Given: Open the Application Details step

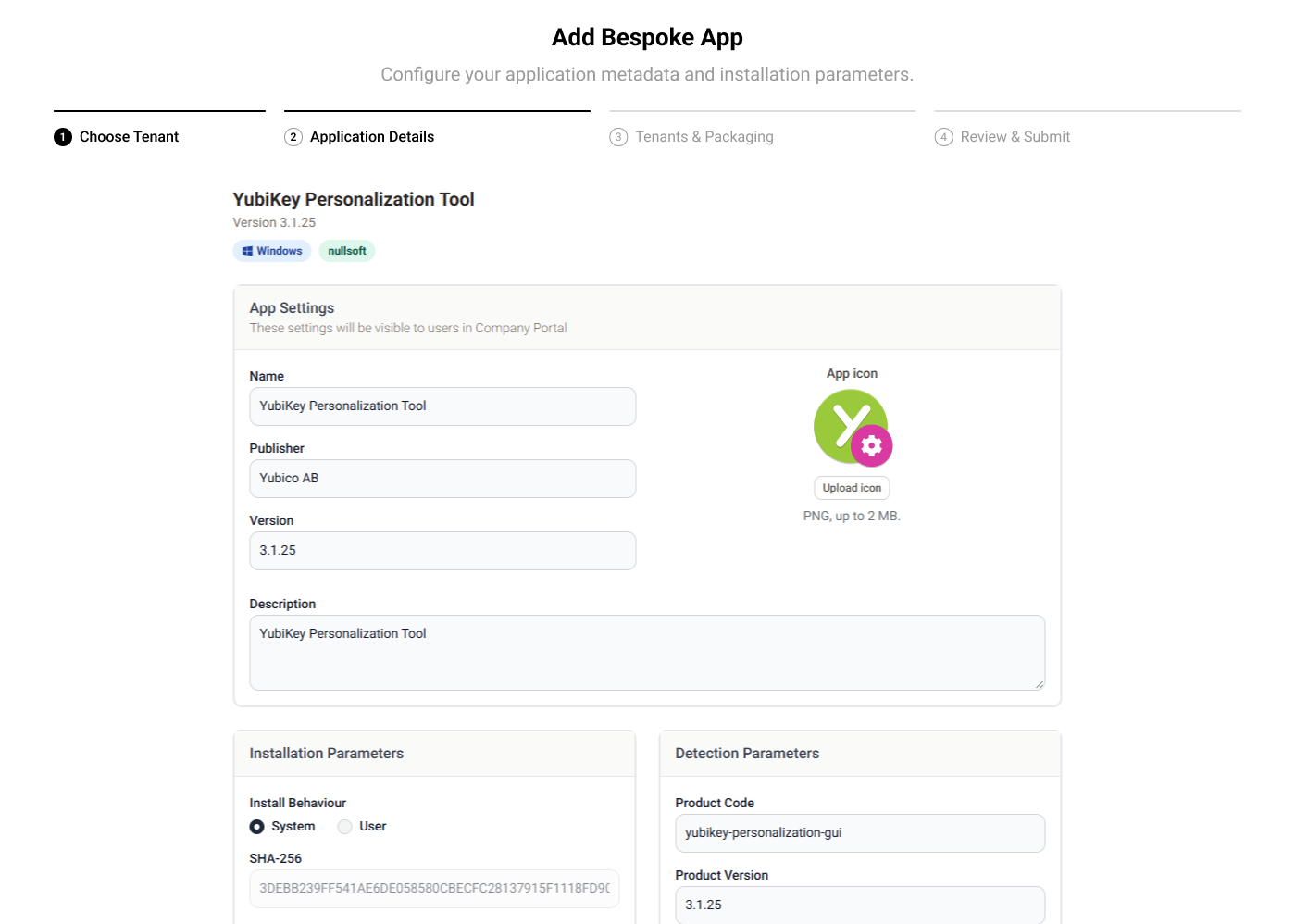Looking at the screenshot, I should click(x=372, y=137).
